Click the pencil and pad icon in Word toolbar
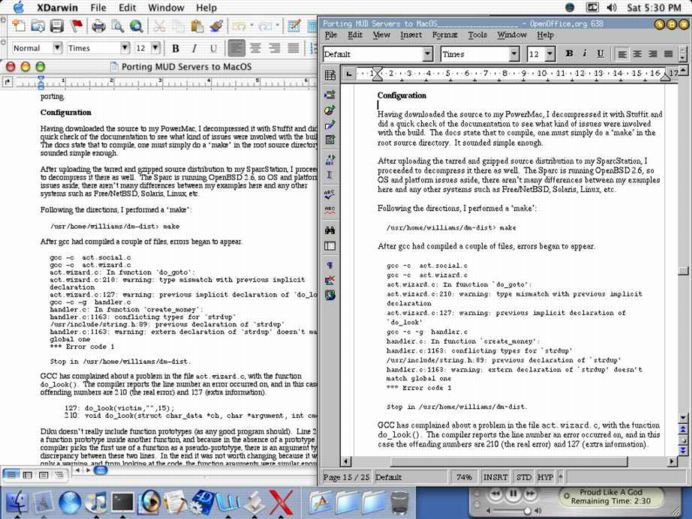Screen dimensions: 692x519 click(x=294, y=26)
